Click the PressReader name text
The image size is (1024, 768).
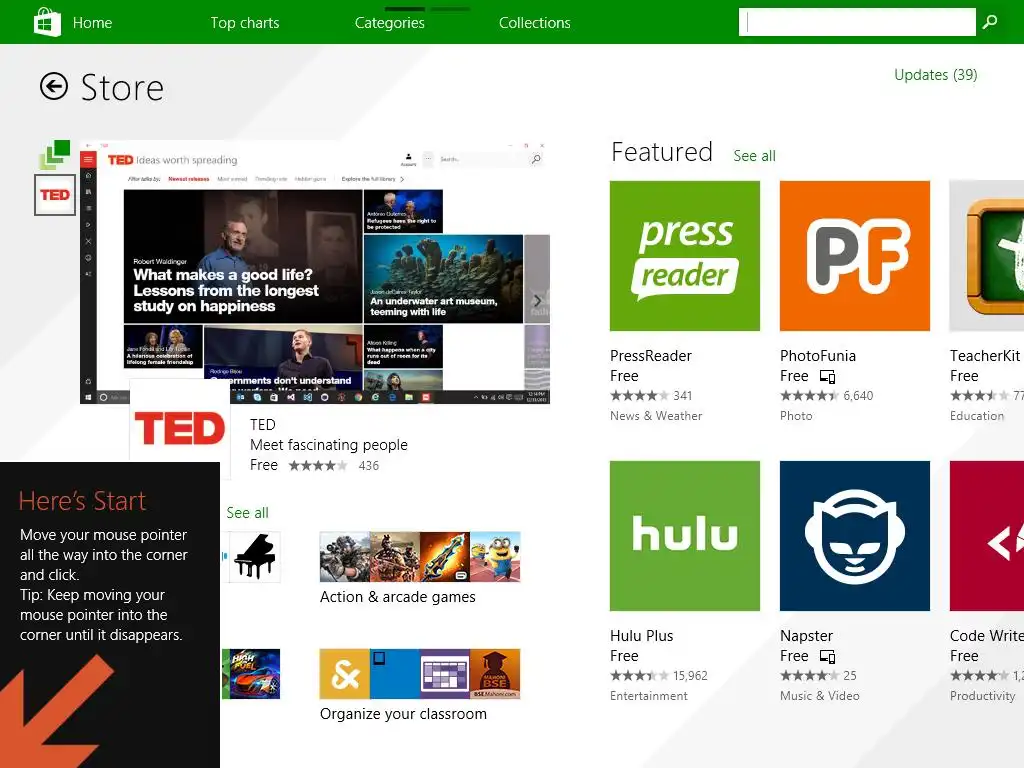pyautogui.click(x=650, y=356)
